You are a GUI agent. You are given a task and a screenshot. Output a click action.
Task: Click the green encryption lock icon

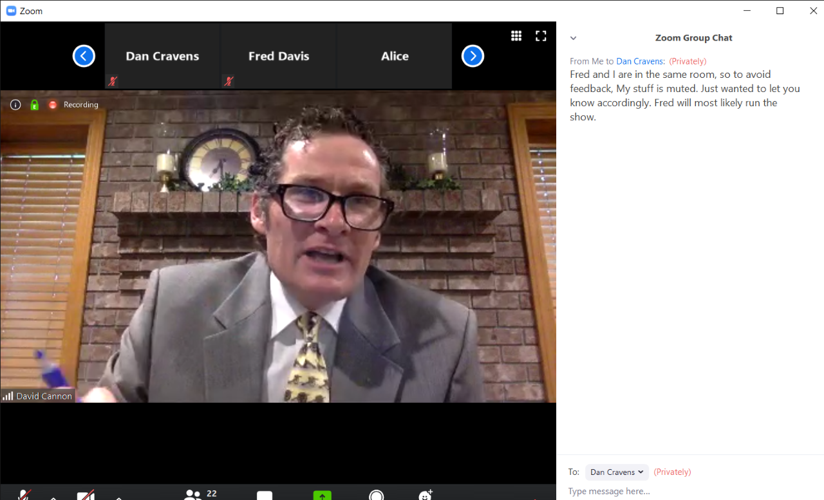(x=34, y=105)
